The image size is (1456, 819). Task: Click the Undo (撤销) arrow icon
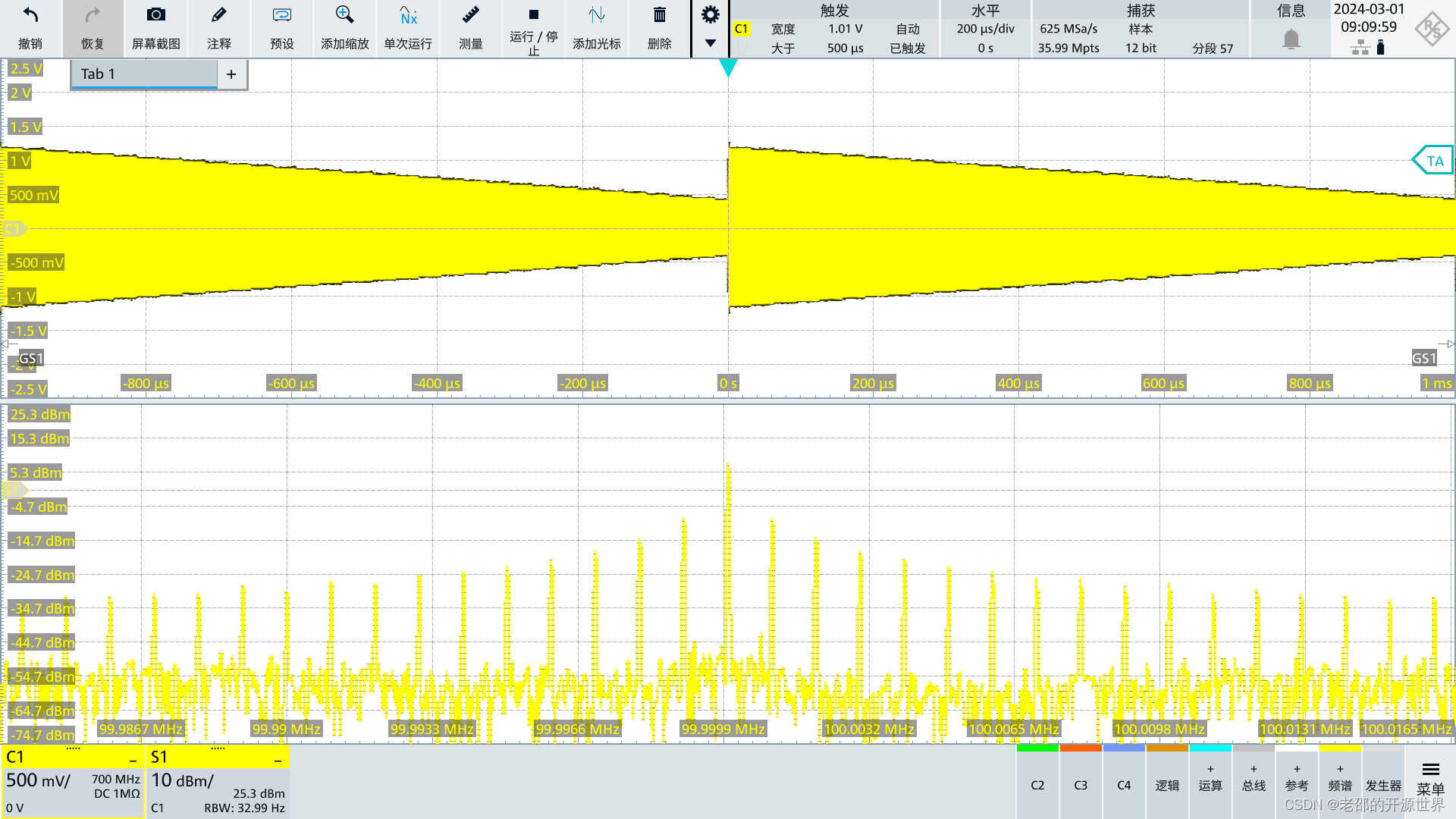(x=30, y=15)
